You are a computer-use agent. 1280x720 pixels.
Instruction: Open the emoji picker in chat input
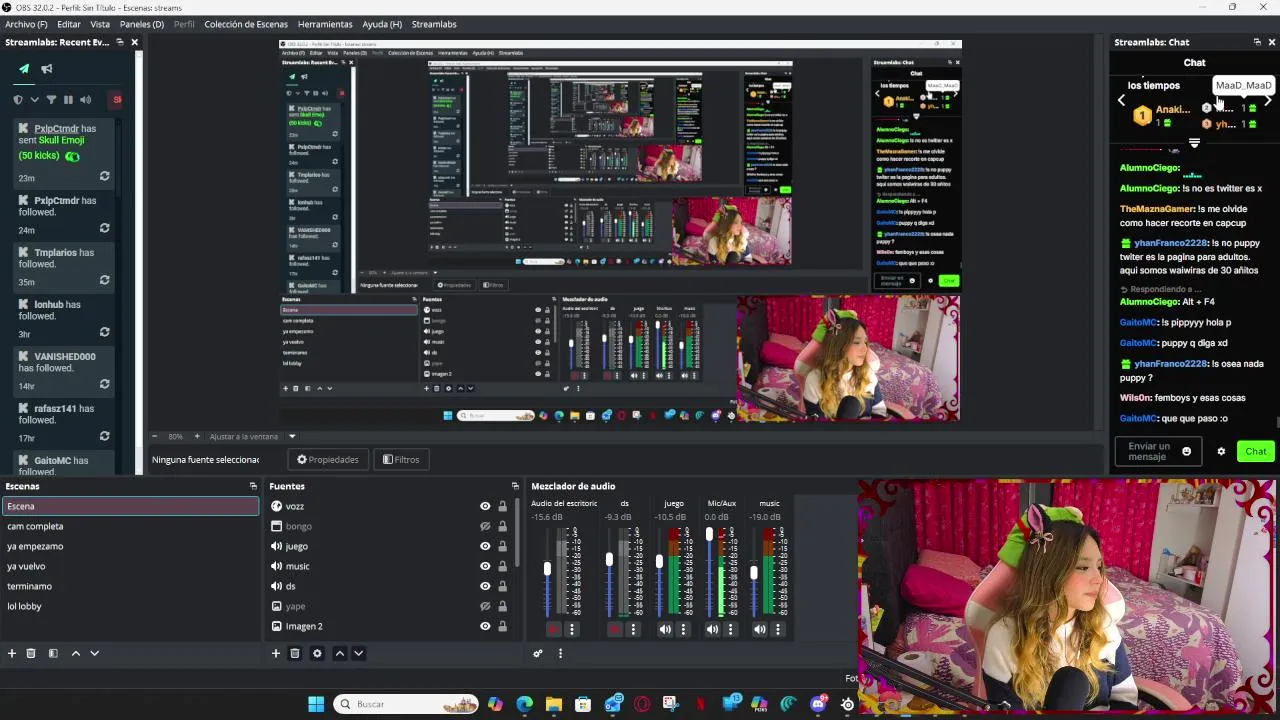(1187, 451)
